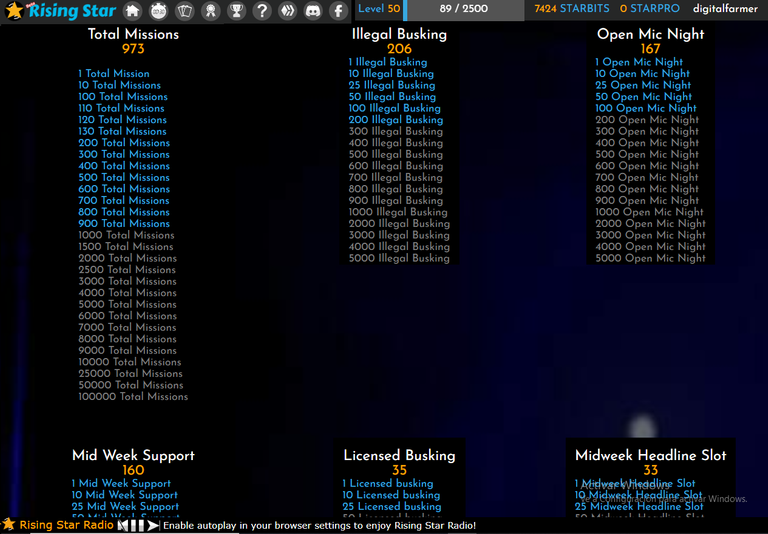
Task: Select '1000 Illegal Busking' achievement
Action: pos(398,212)
